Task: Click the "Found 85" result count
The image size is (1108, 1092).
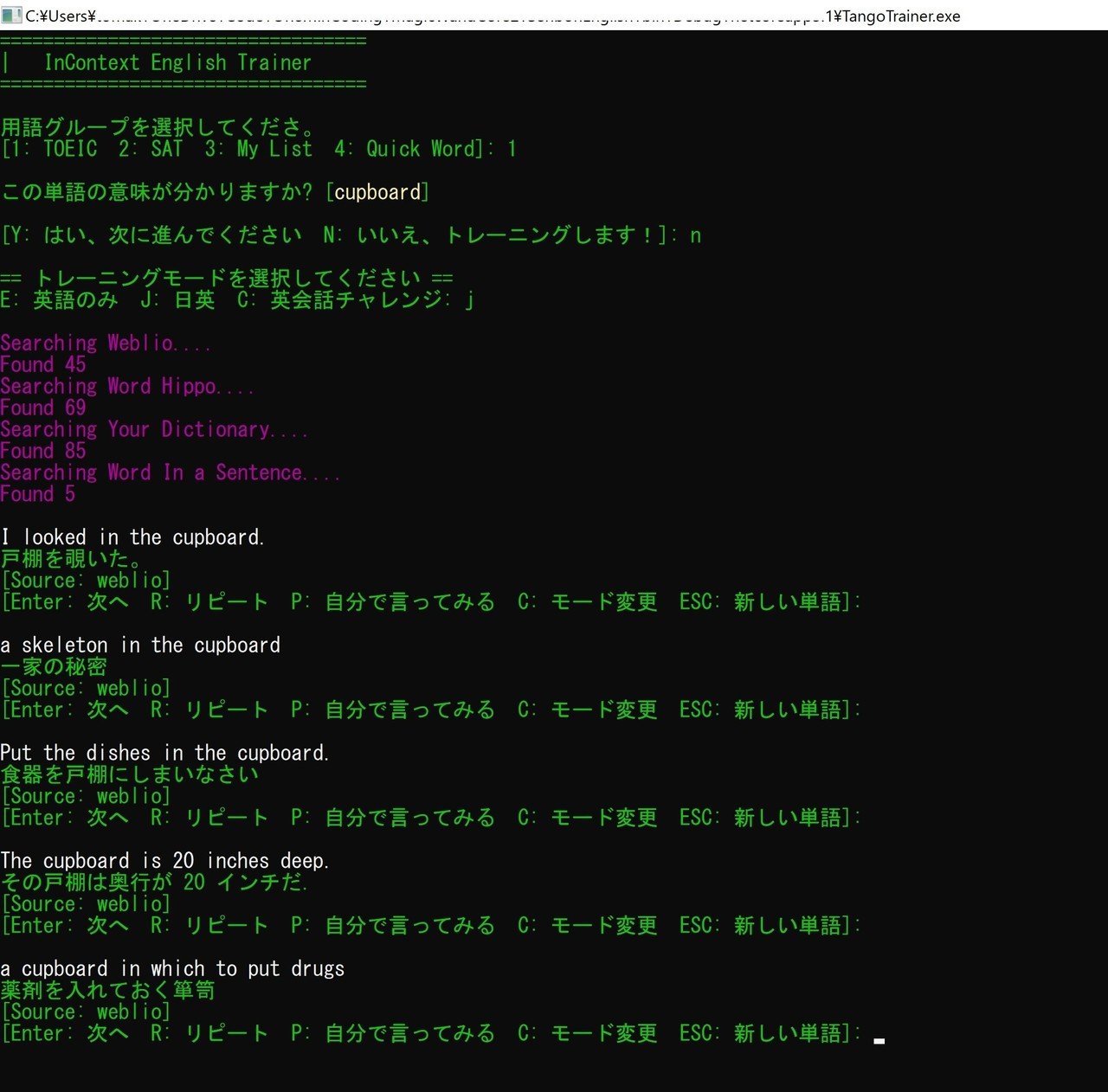Action: [42, 451]
